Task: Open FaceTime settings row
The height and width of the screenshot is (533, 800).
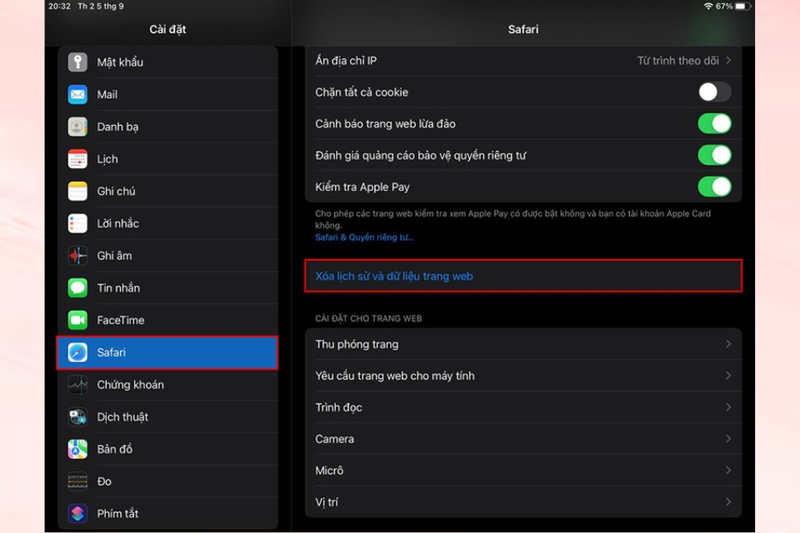Action: (168, 320)
